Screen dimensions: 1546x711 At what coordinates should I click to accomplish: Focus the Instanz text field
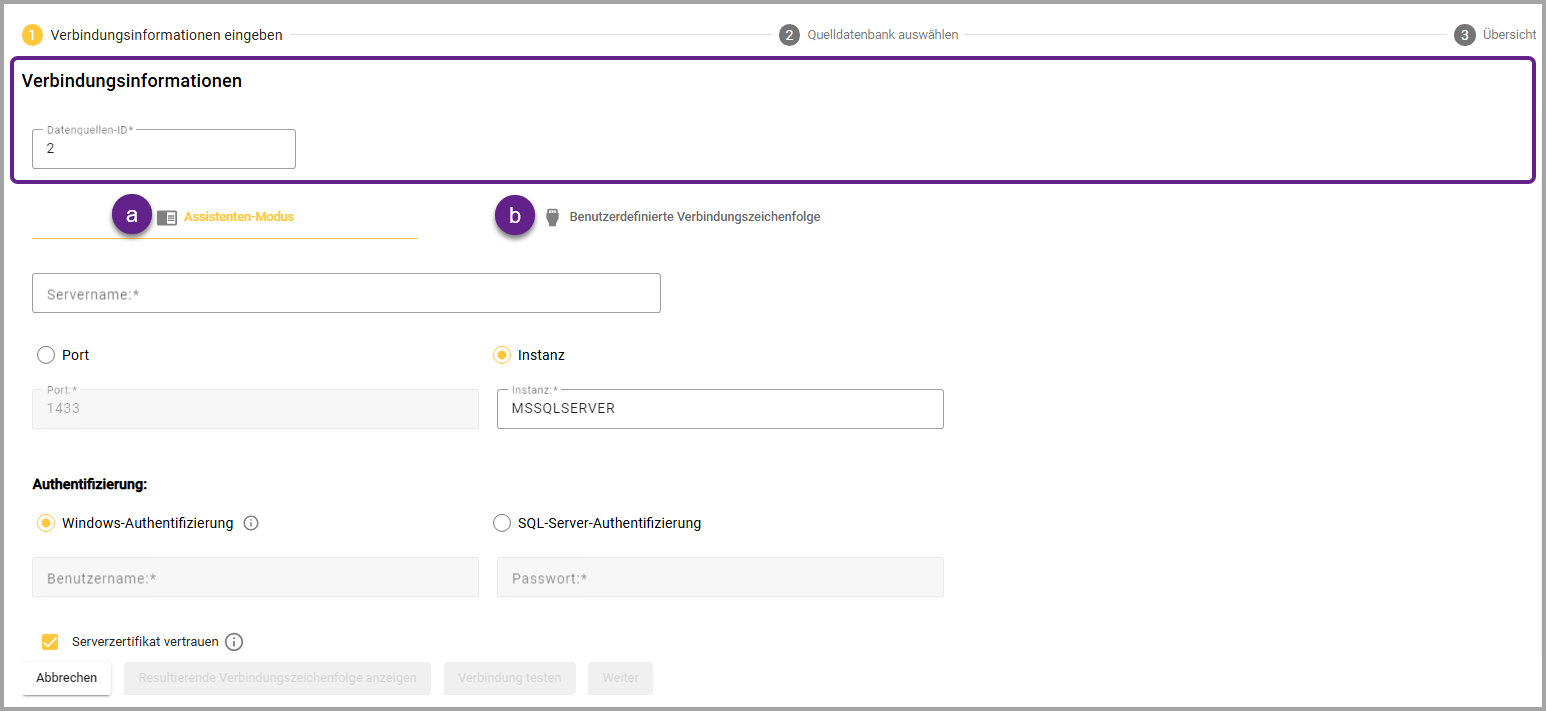(719, 409)
